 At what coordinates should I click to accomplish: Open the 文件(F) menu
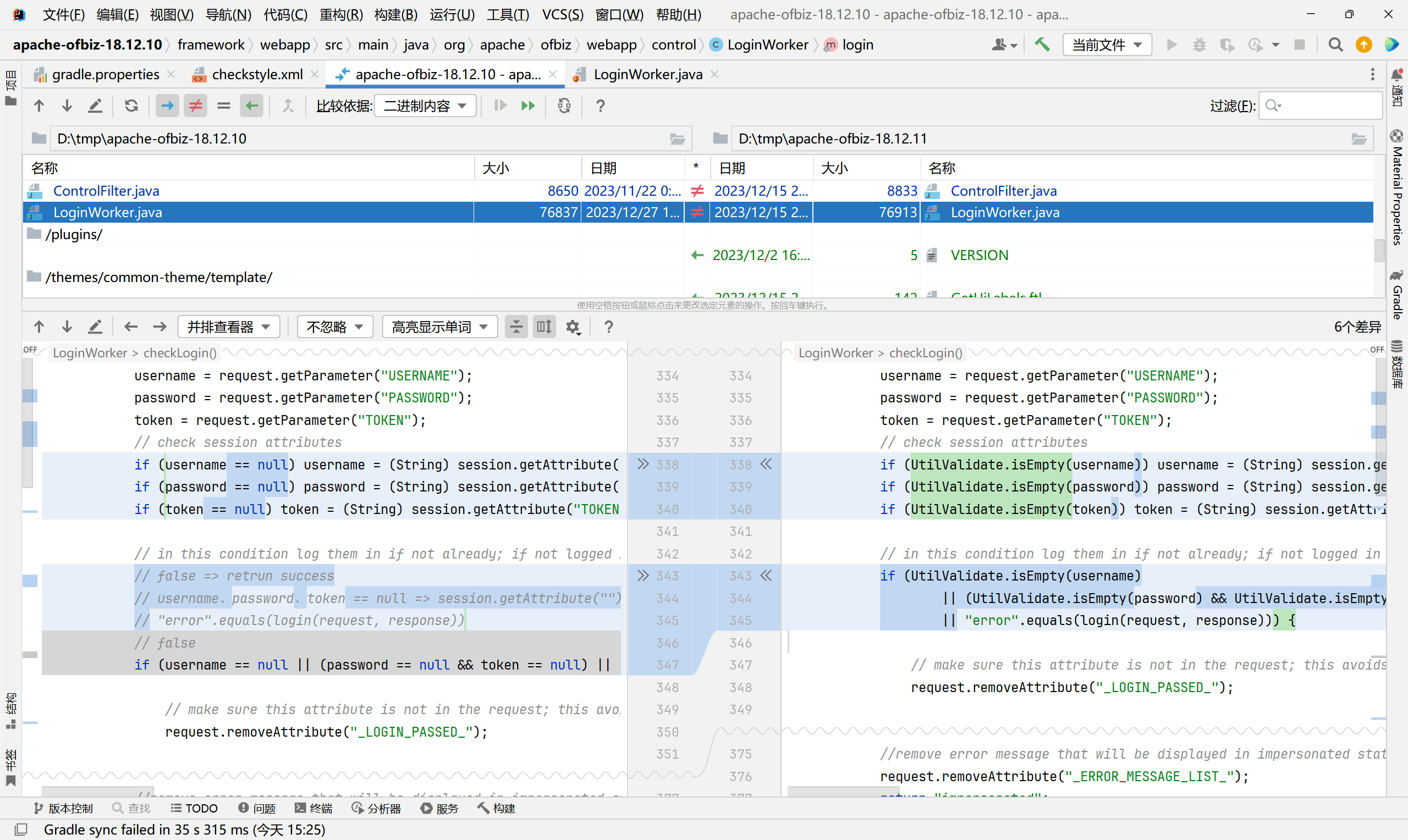(x=64, y=15)
